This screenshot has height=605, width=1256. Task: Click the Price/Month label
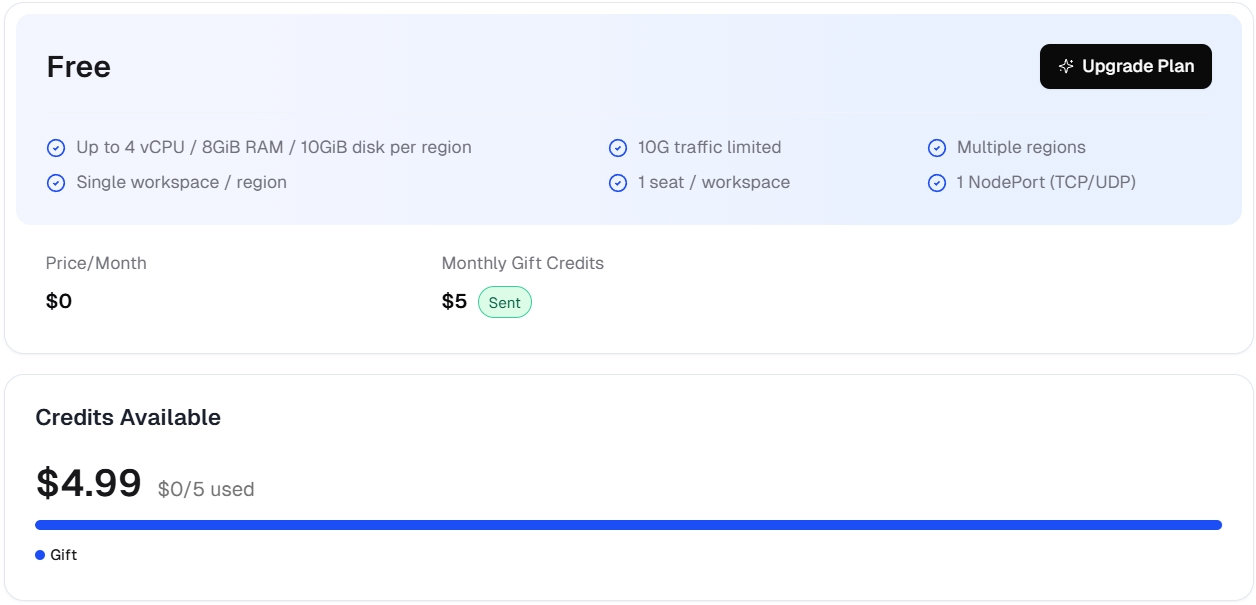pyautogui.click(x=96, y=263)
